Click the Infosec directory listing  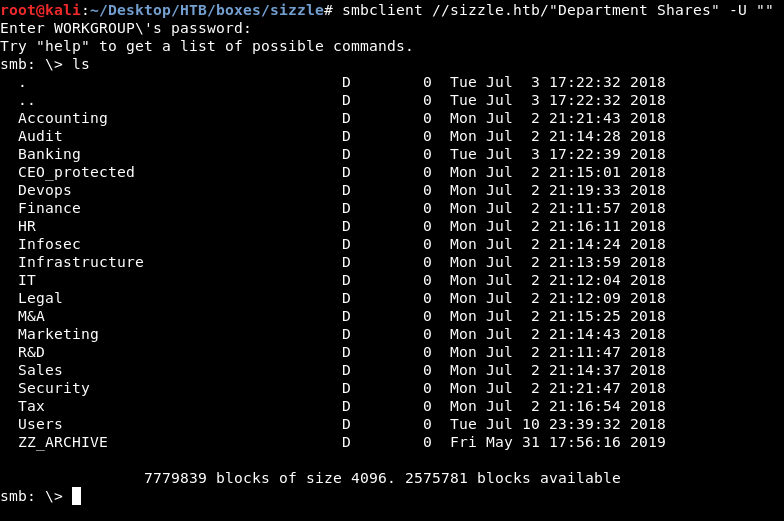[x=49, y=244]
